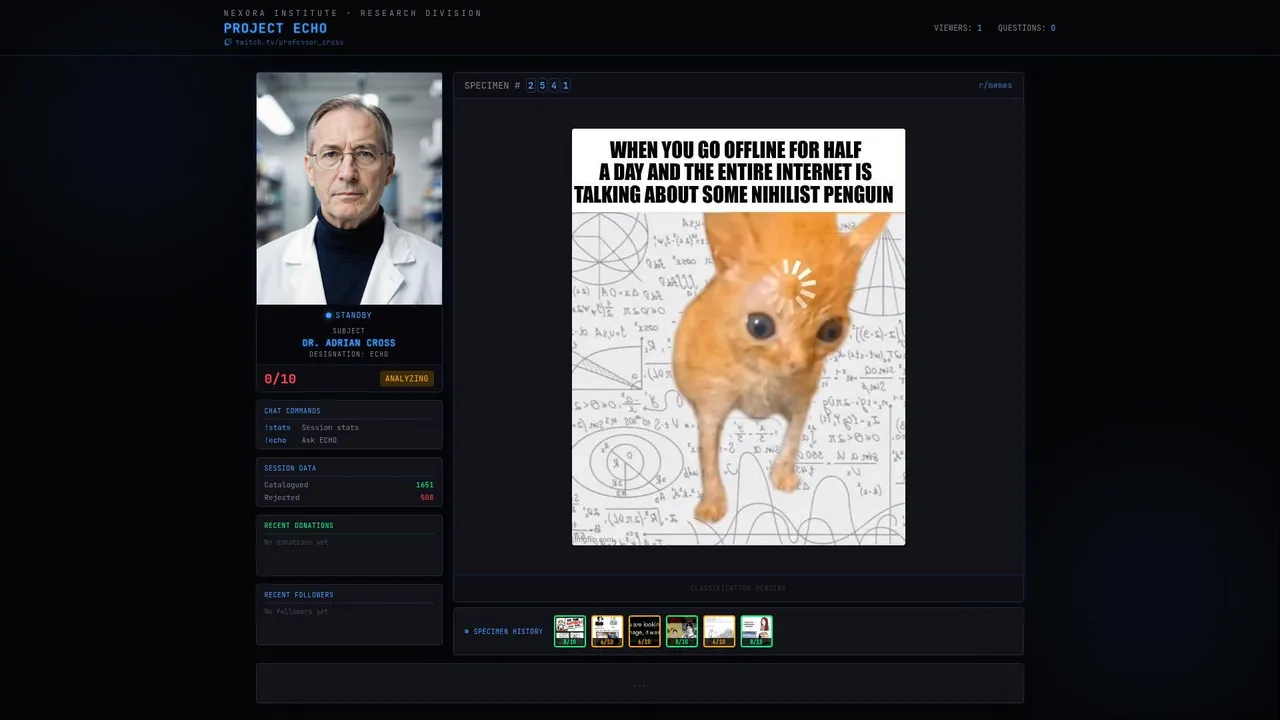Click the nihilist penguin meme image

[738, 337]
